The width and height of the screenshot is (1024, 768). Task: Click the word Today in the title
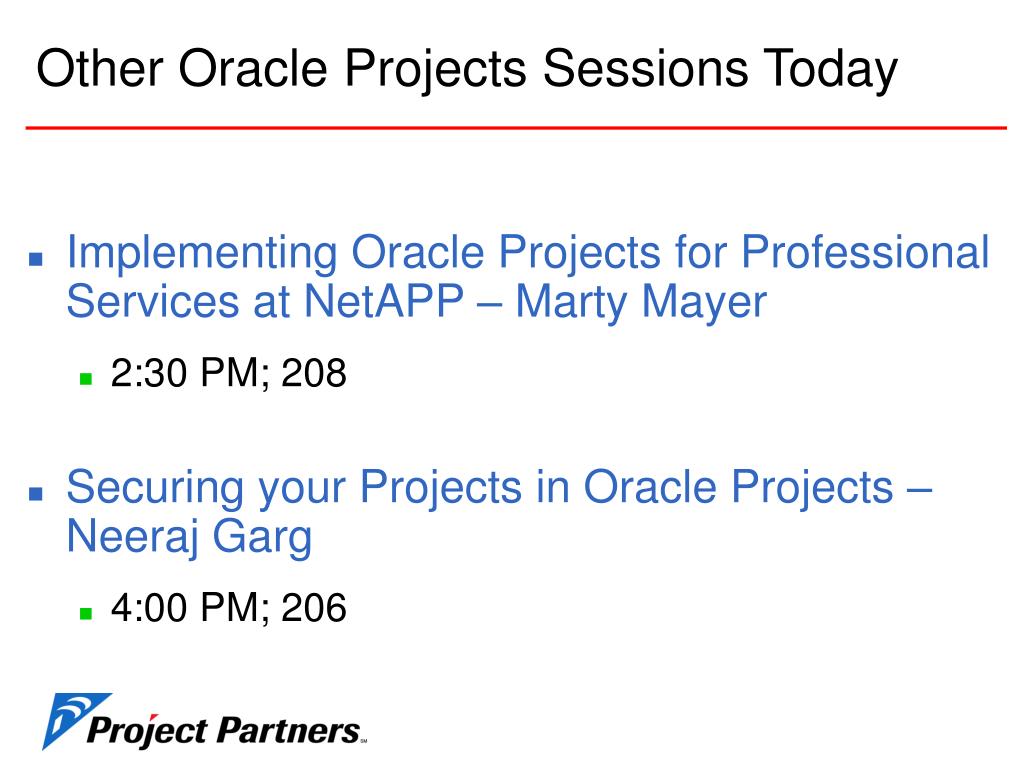click(x=831, y=69)
